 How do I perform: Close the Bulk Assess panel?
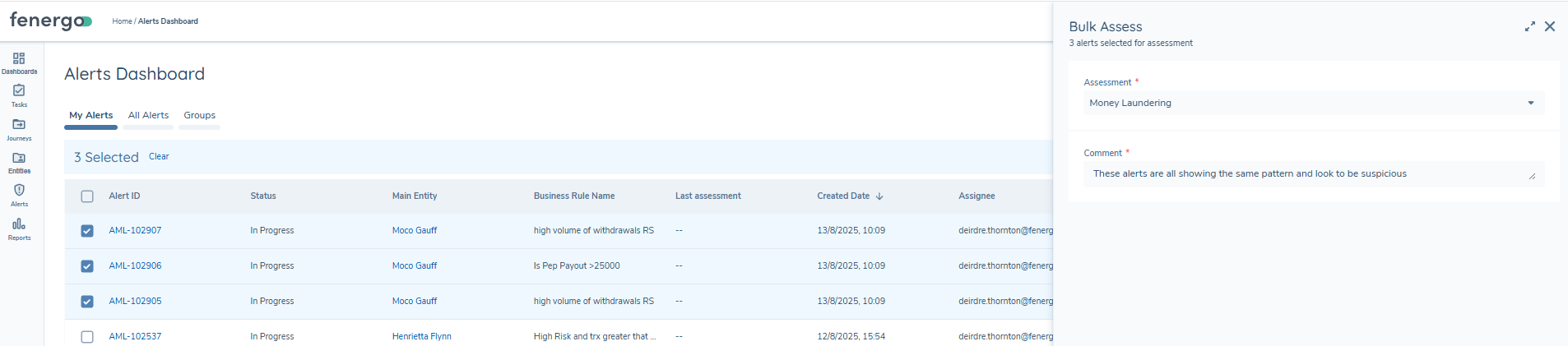click(1550, 27)
